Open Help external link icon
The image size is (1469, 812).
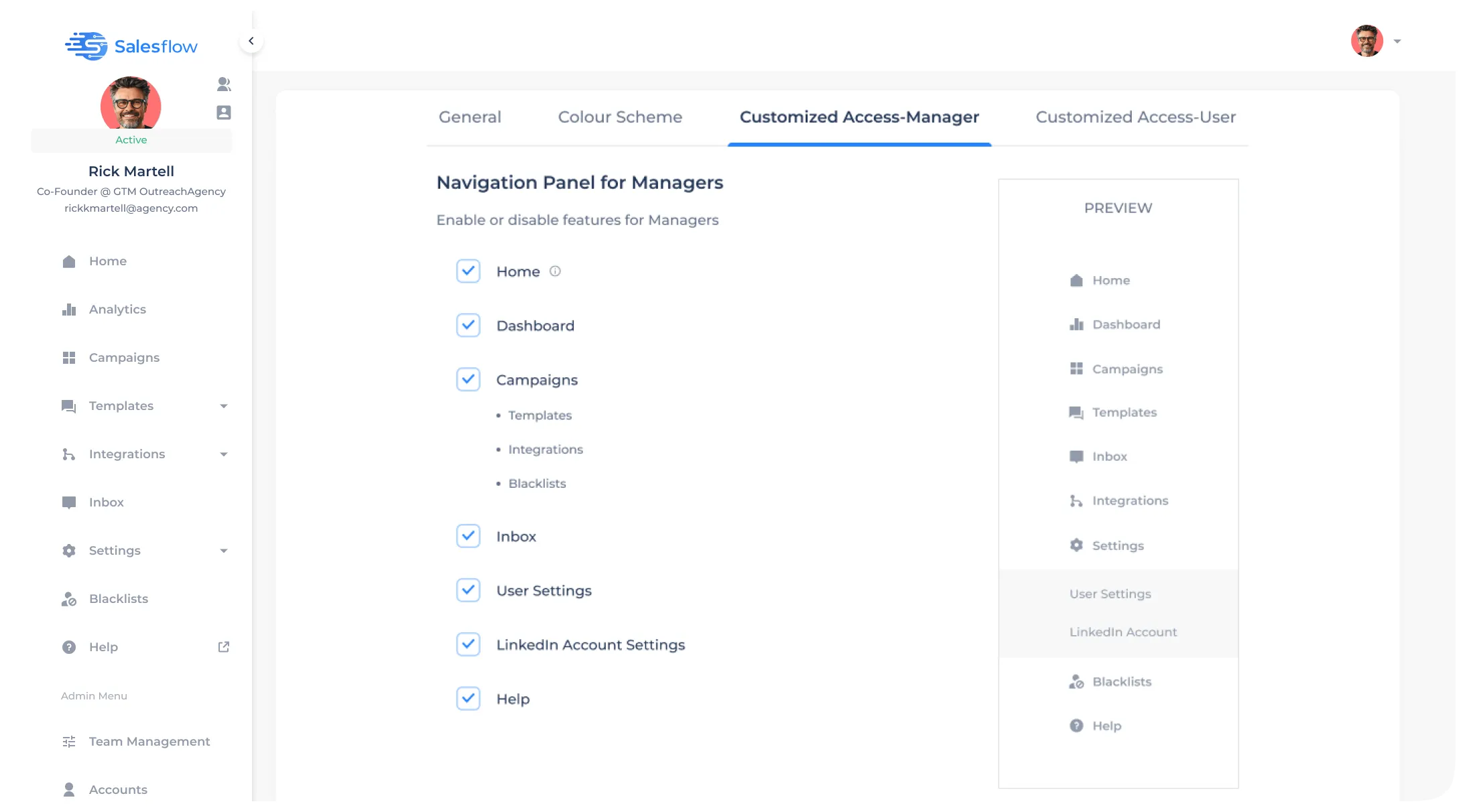point(224,647)
